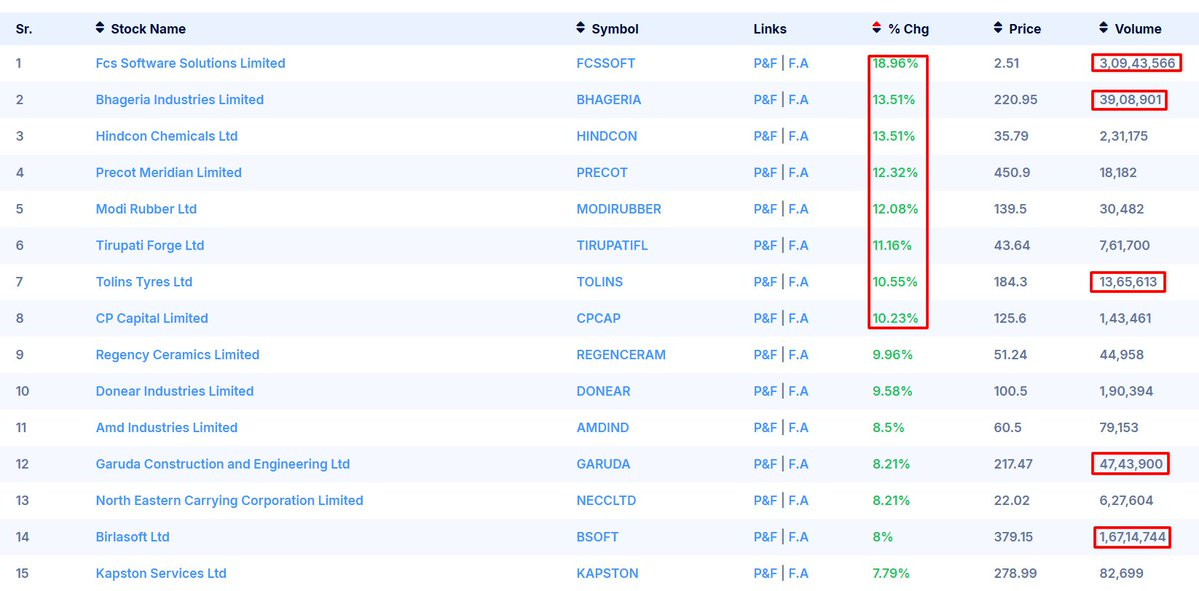Open CP Capital Limited stock page

[151, 318]
